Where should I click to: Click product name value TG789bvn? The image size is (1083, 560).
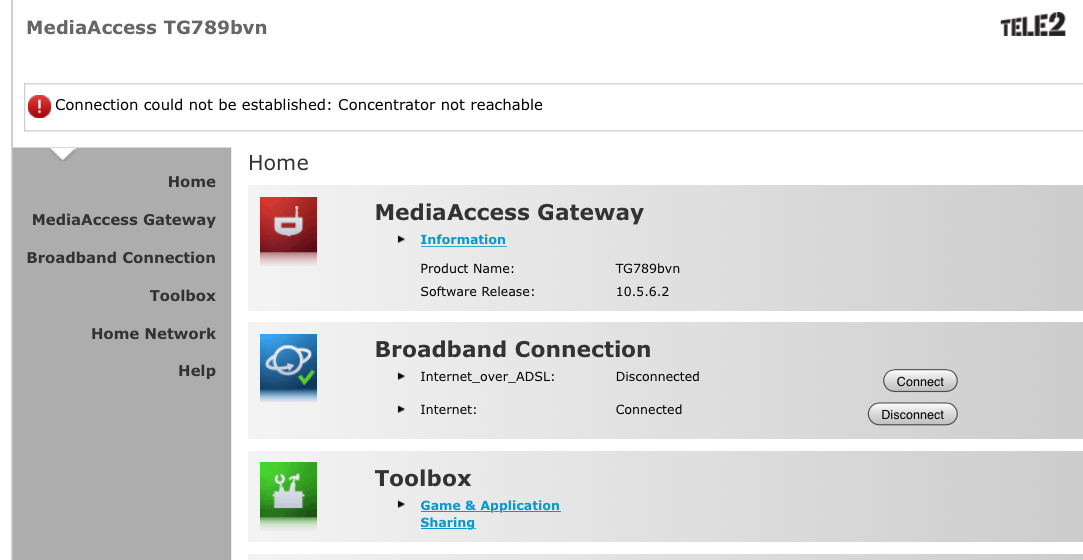click(648, 269)
